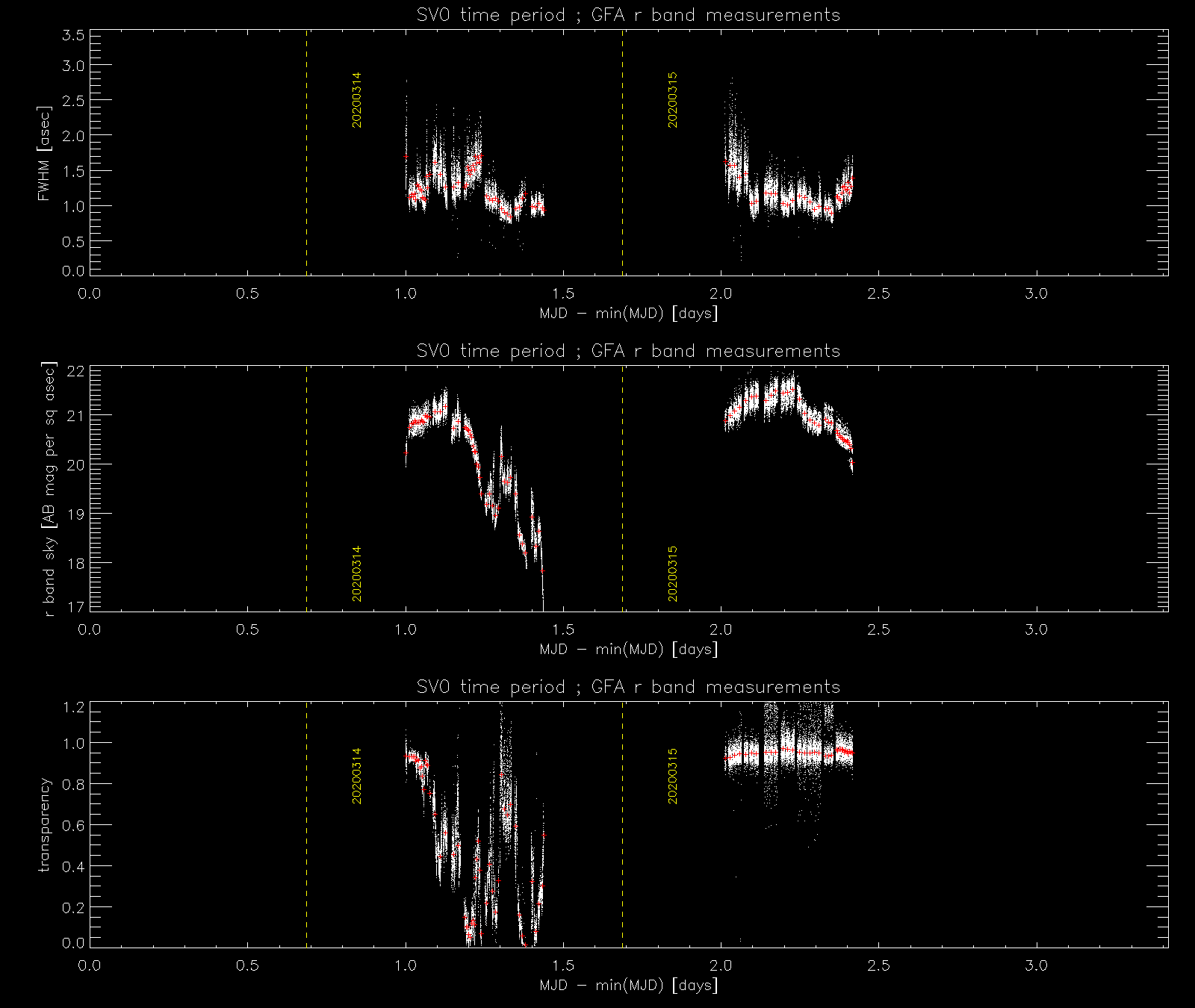
Task: Click the 0.6 tick on the transparency y-axis
Action: click(74, 825)
